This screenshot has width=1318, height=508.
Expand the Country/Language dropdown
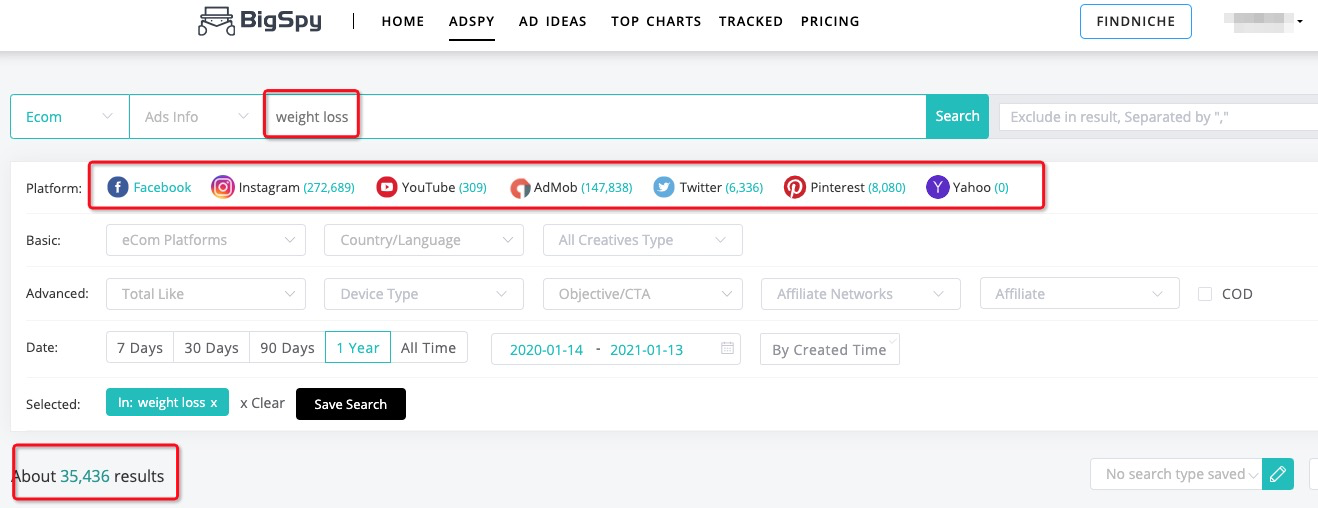click(424, 240)
